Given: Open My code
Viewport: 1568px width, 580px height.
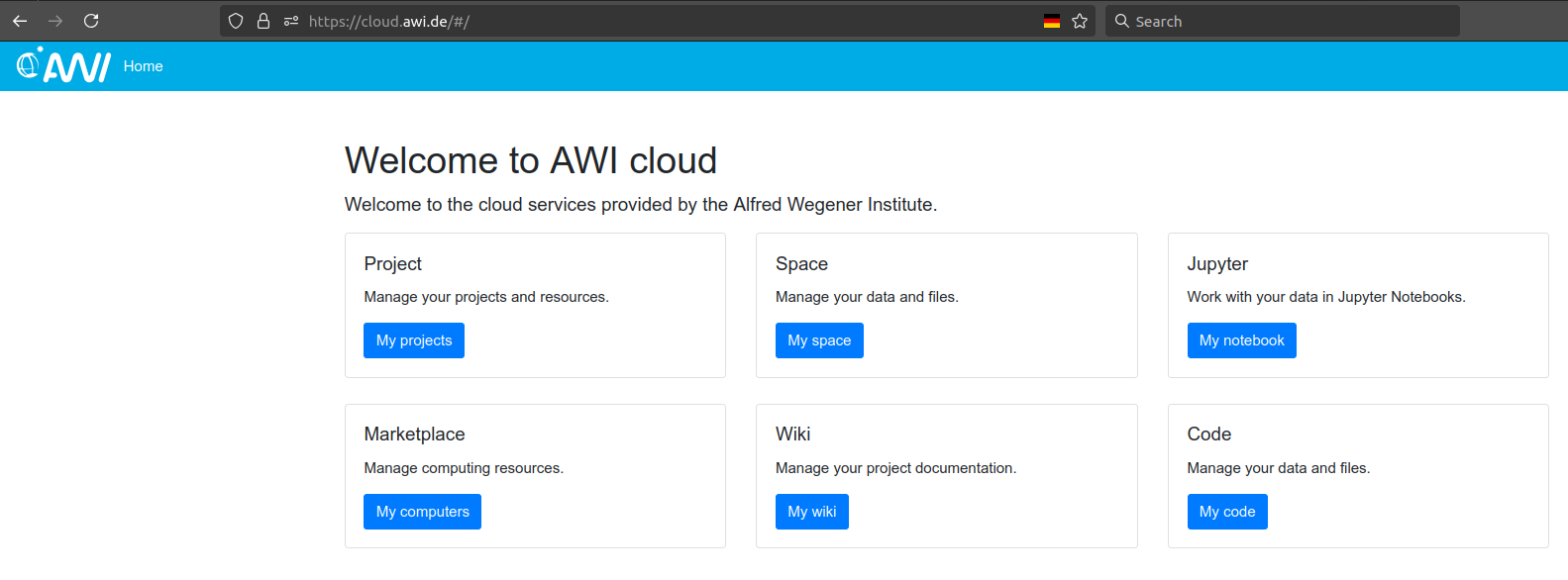Looking at the screenshot, I should [x=1226, y=512].
